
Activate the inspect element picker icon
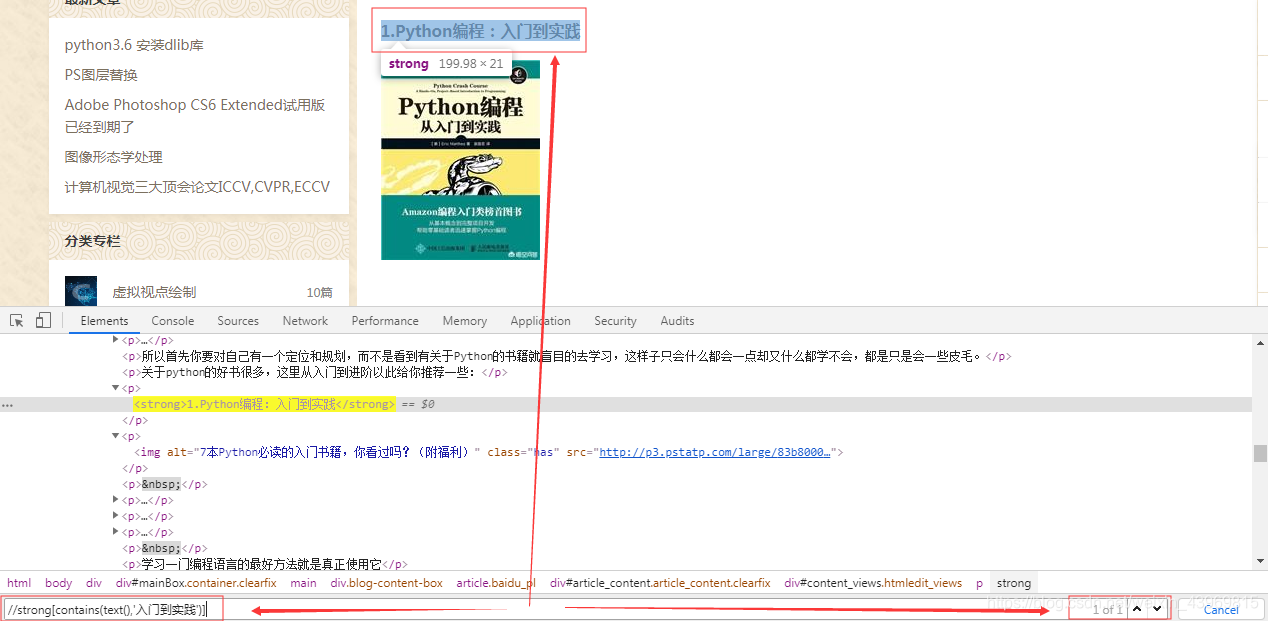tap(17, 321)
